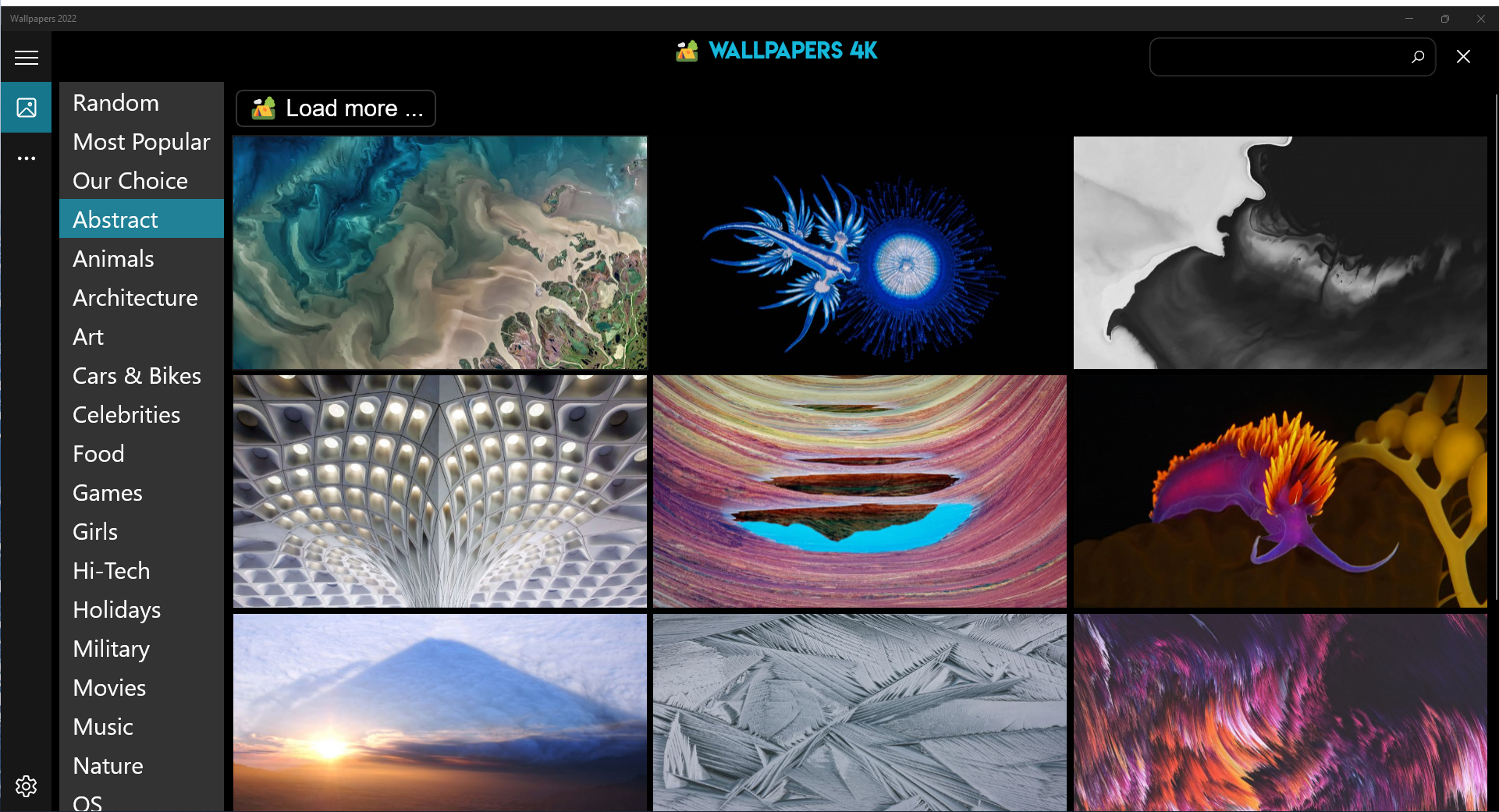The width and height of the screenshot is (1499, 812).
Task: Select the wallpapers gallery sidebar icon
Action: click(x=27, y=108)
